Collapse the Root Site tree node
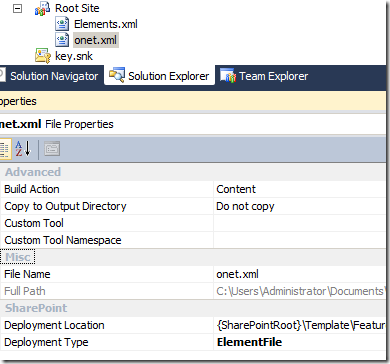390x364 pixels. click(17, 9)
